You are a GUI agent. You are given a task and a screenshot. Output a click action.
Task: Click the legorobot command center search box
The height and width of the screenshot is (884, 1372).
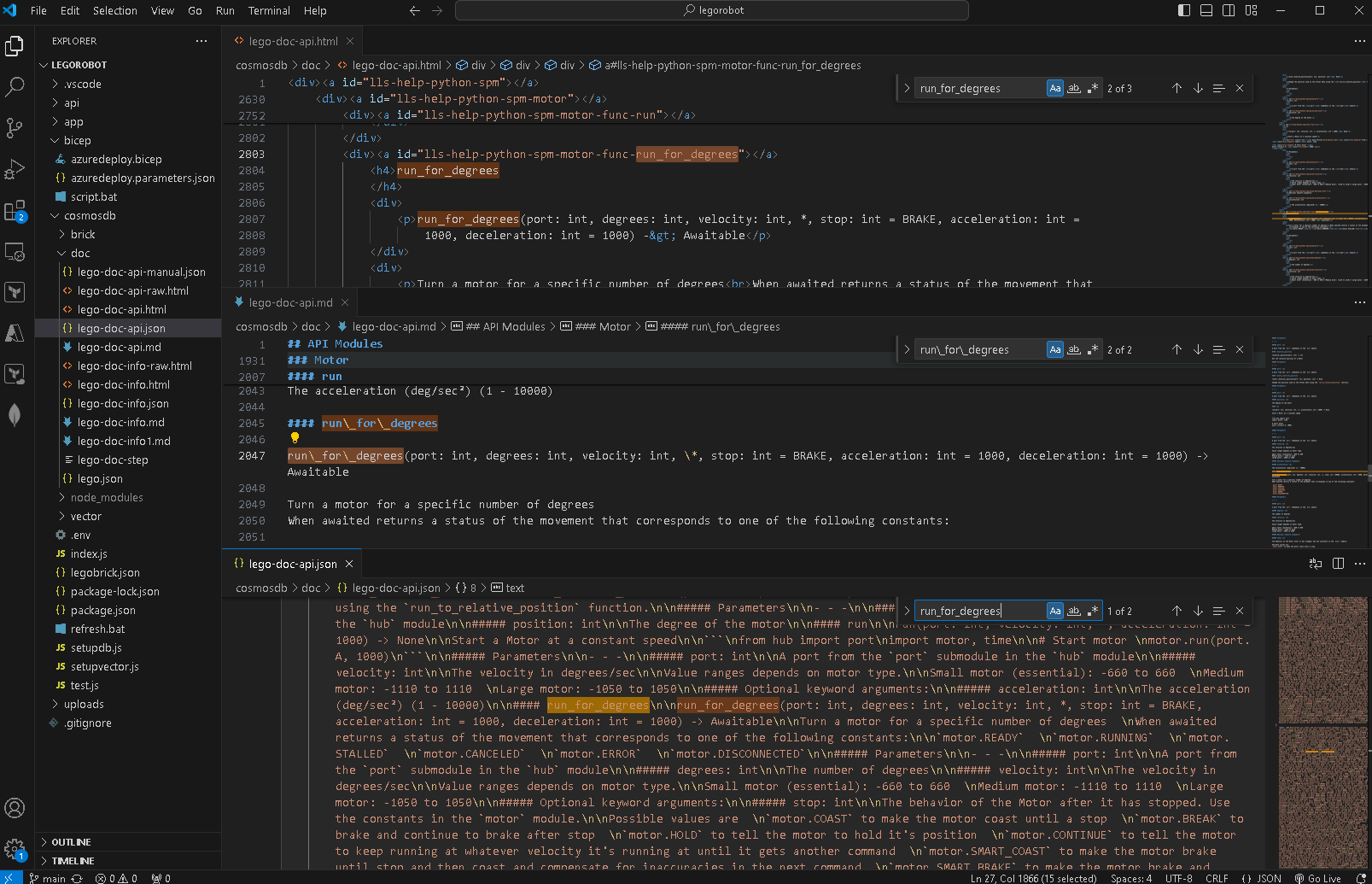[712, 10]
